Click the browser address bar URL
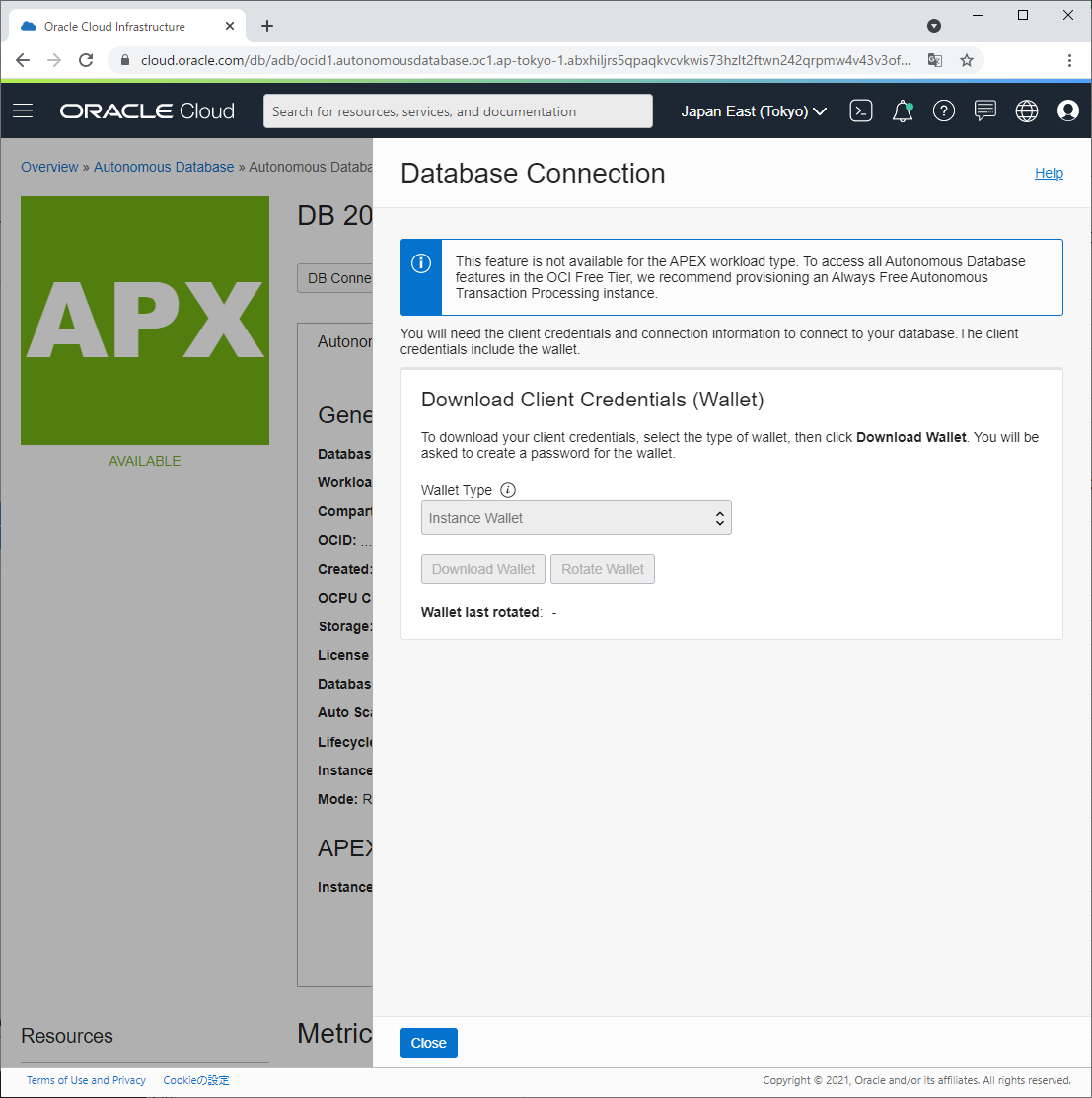This screenshot has width=1092, height=1098. click(x=525, y=60)
